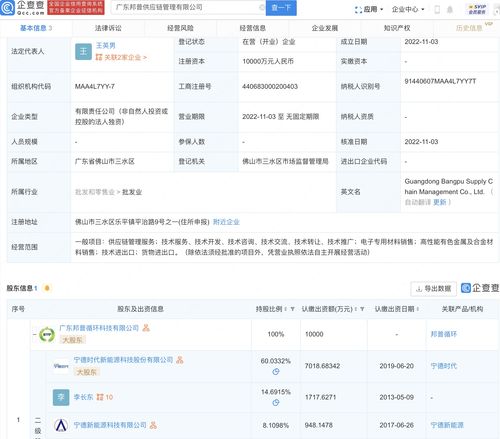Switch to the 企业发展 tab
500x439 pixels.
(x=325, y=28)
